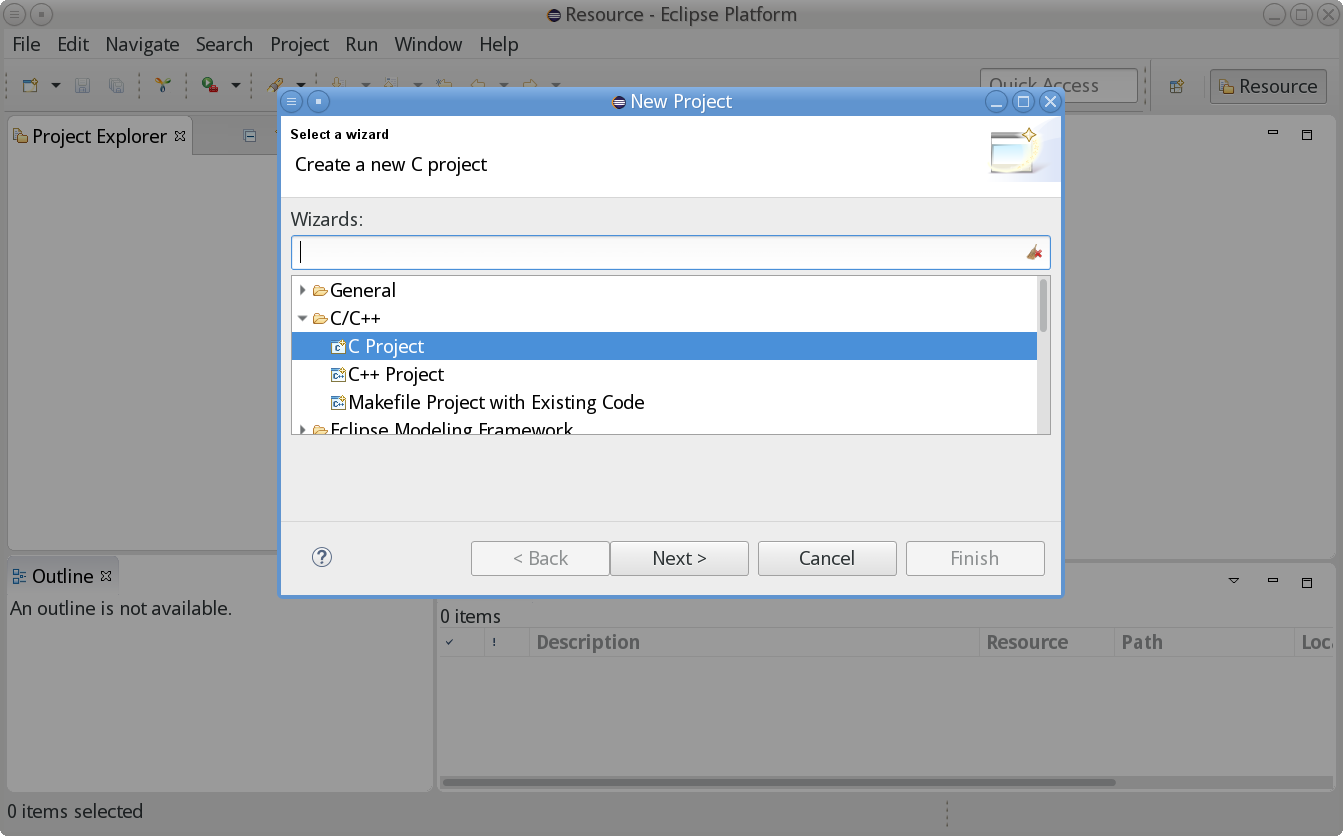Open the New wizard dropdown arrow
The width and height of the screenshot is (1343, 836).
56,86
